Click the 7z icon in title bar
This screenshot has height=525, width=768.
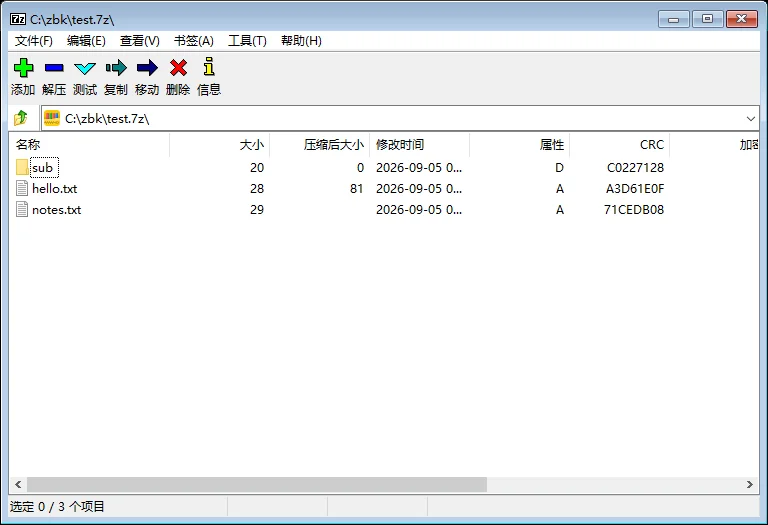click(x=18, y=19)
